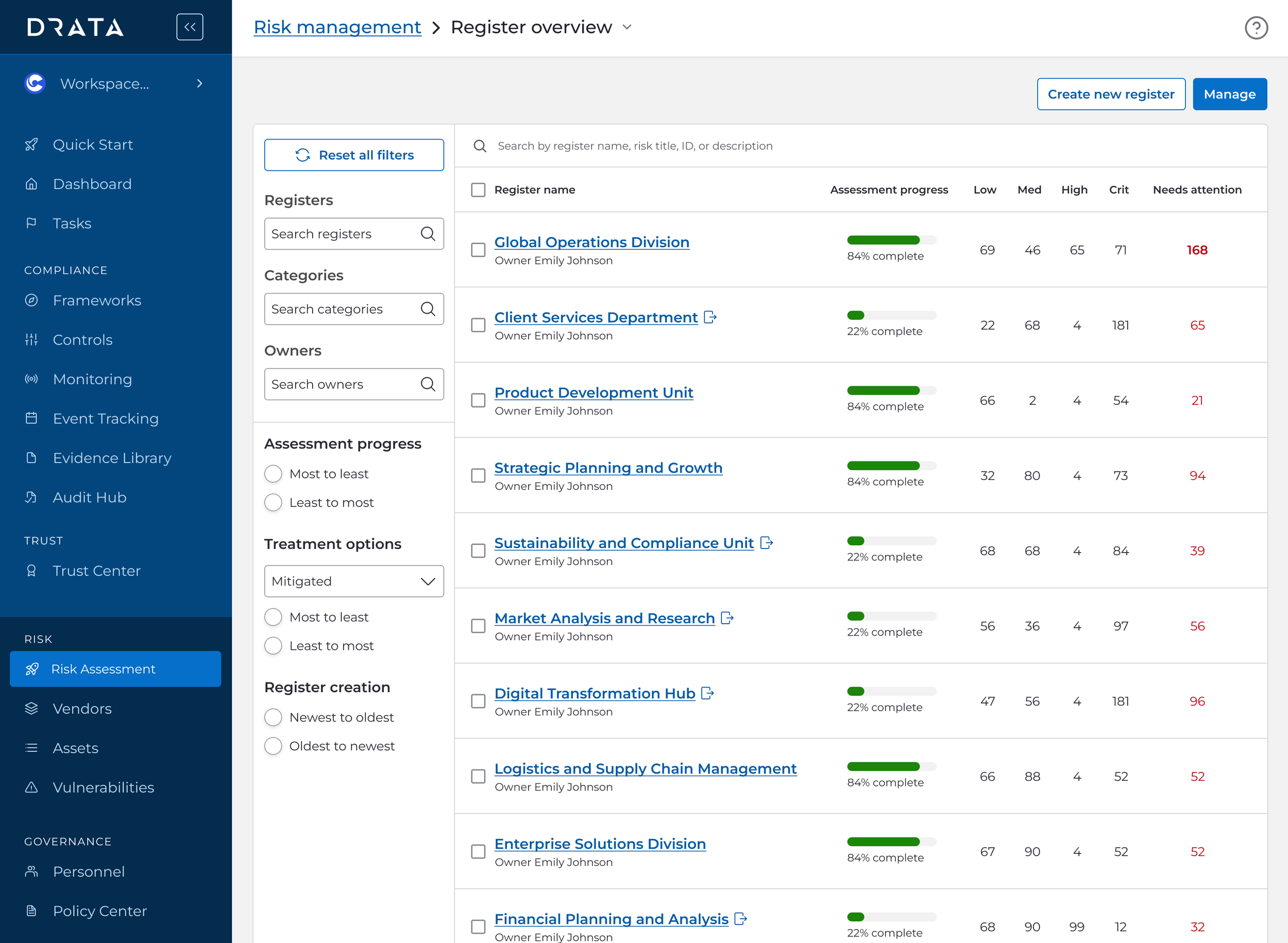
Task: Open the help question mark icon
Action: tap(1256, 27)
